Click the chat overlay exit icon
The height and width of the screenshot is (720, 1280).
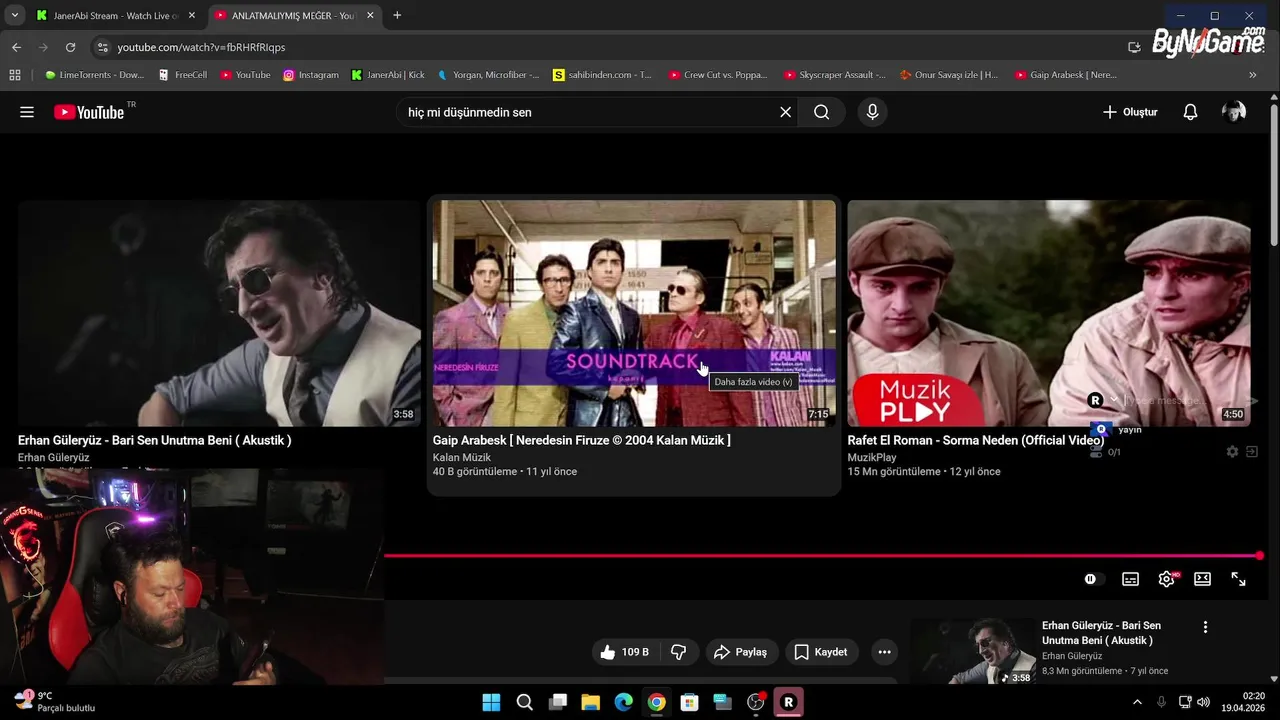[x=1251, y=452]
